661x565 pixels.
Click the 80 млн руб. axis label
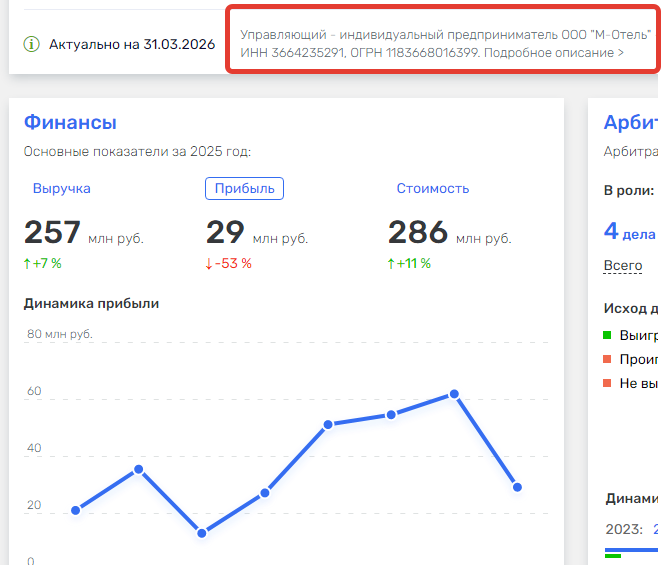tap(60, 334)
